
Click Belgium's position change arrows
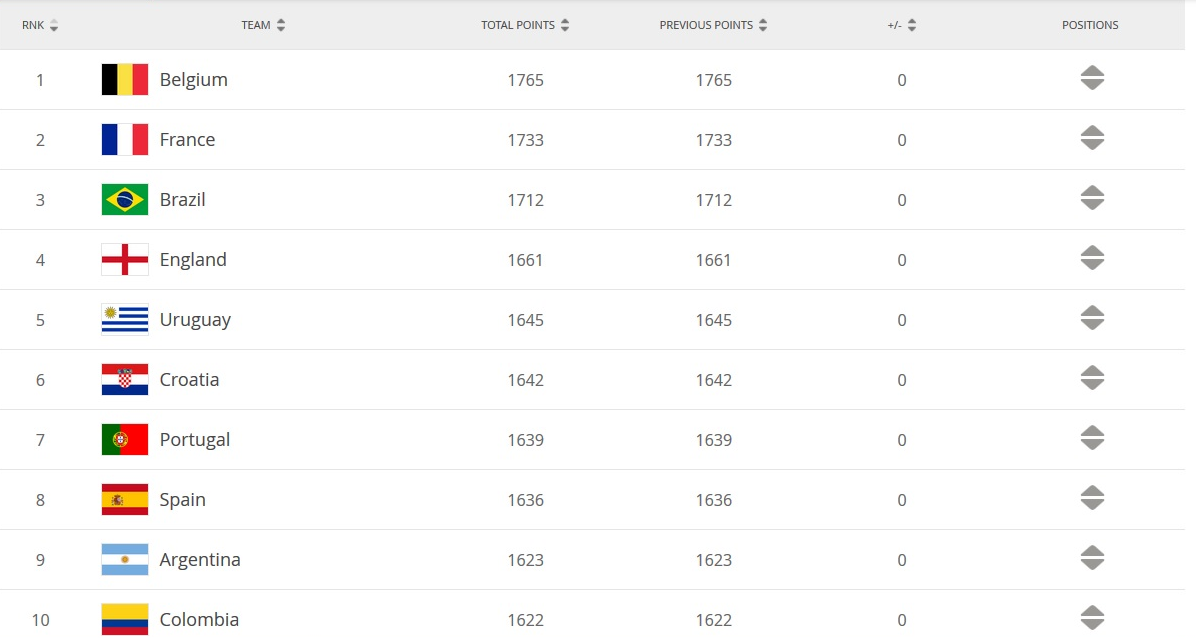pos(1092,78)
